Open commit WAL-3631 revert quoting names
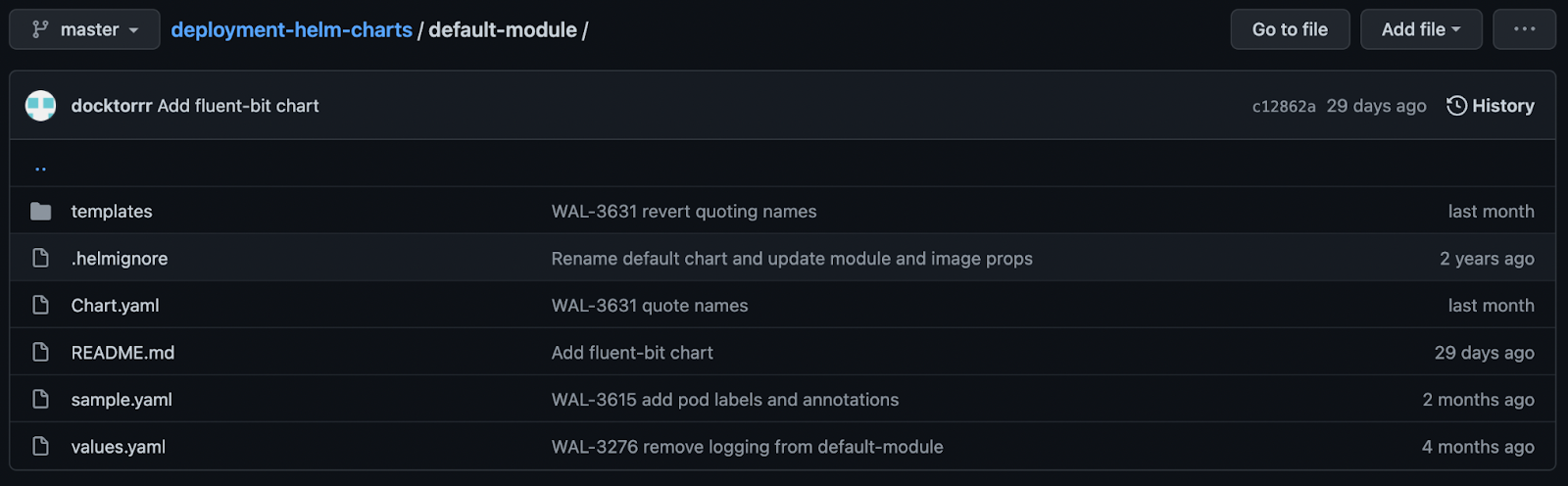The width and height of the screenshot is (1568, 486). click(x=684, y=212)
